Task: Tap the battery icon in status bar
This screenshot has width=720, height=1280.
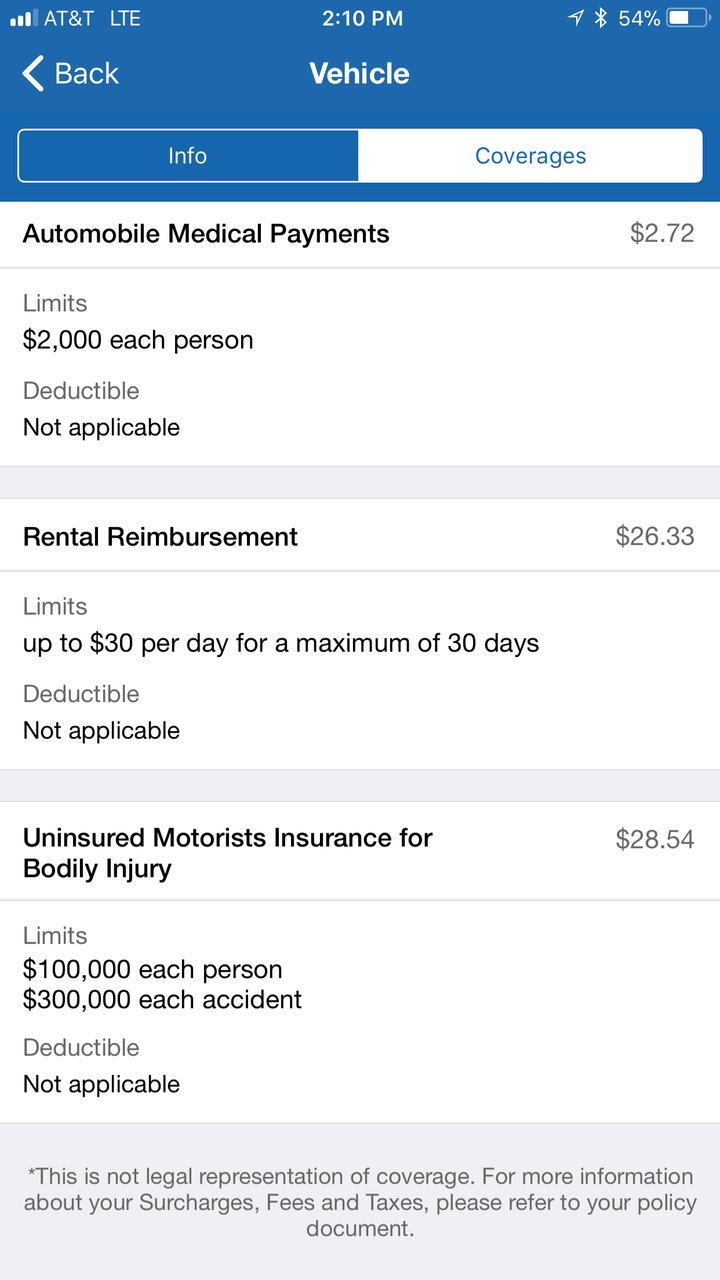Action: [x=686, y=18]
